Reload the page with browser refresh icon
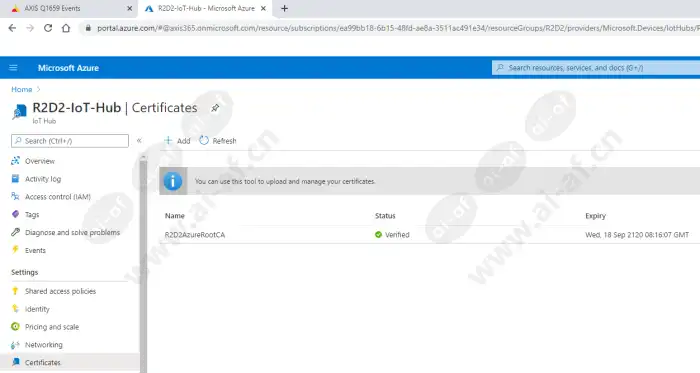This screenshot has height=373, width=700. pos(48,28)
